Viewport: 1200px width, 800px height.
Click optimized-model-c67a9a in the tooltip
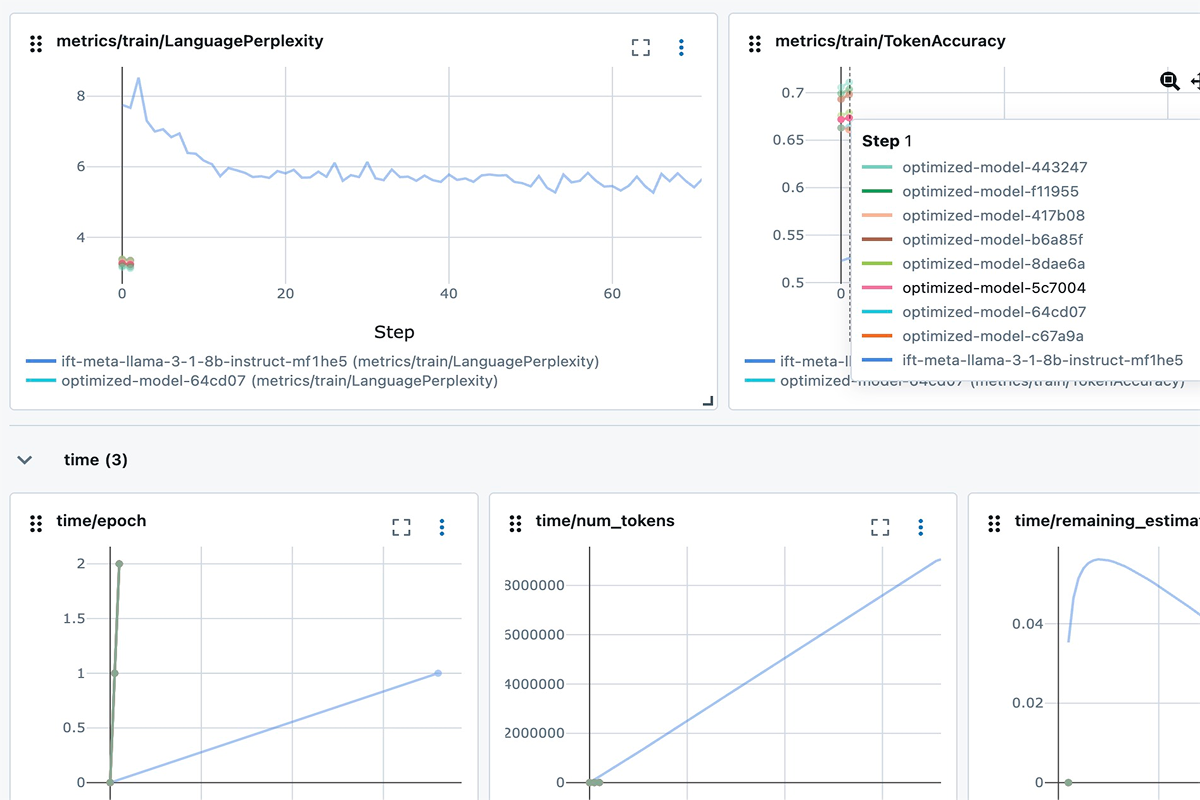click(993, 336)
